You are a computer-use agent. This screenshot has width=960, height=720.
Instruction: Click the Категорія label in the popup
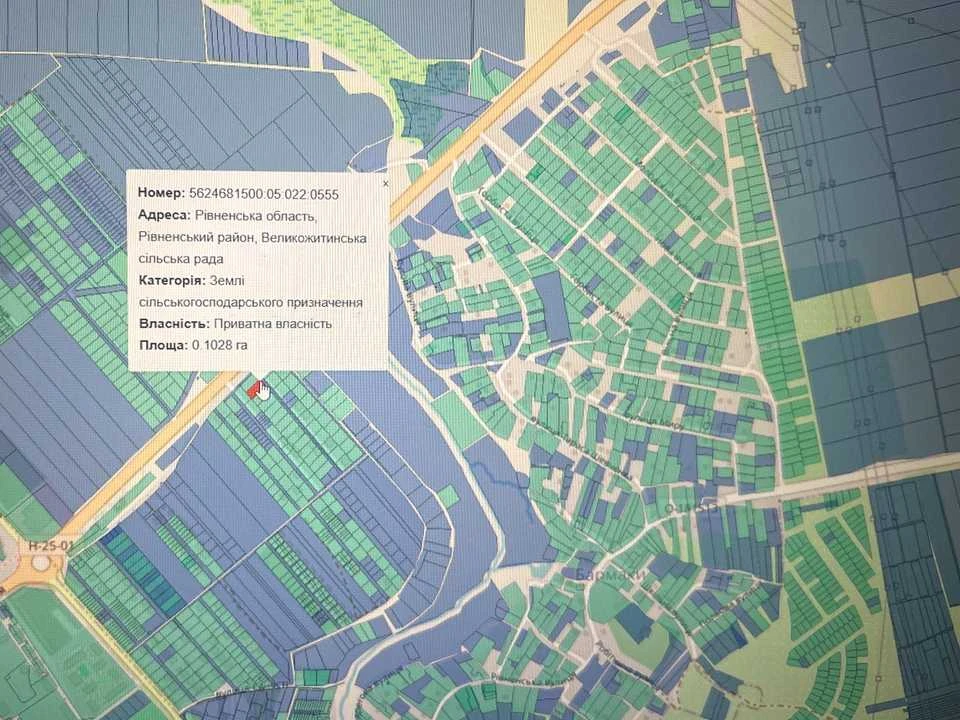172,280
